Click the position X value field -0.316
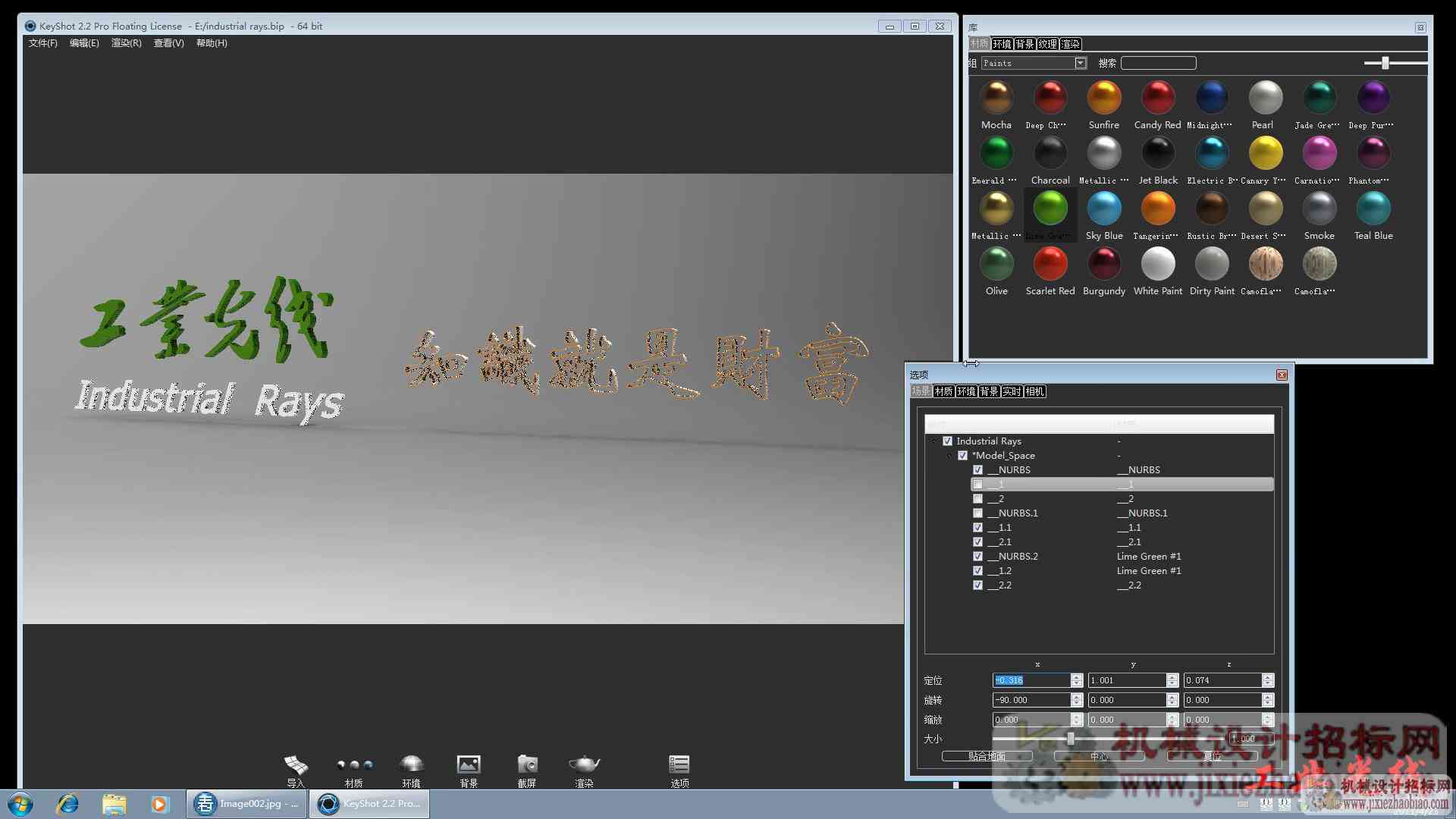The image size is (1456, 819). [x=1031, y=680]
